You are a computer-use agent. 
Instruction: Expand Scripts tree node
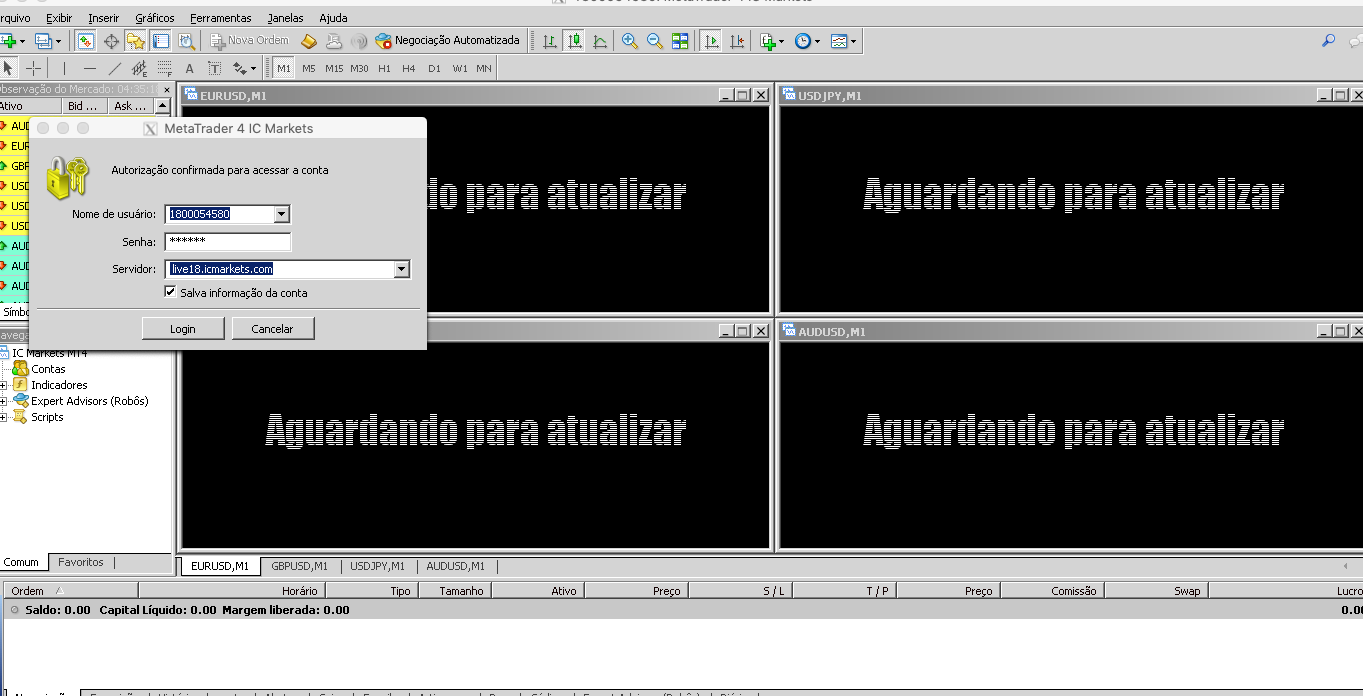[4, 417]
